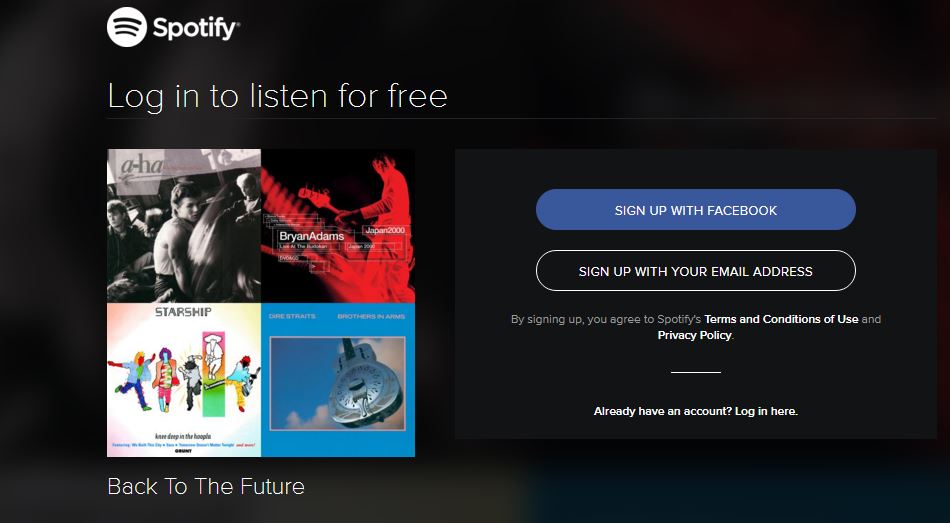Choose Sign Up With Your Email Address
Viewport: 950px width, 523px height.
point(696,271)
